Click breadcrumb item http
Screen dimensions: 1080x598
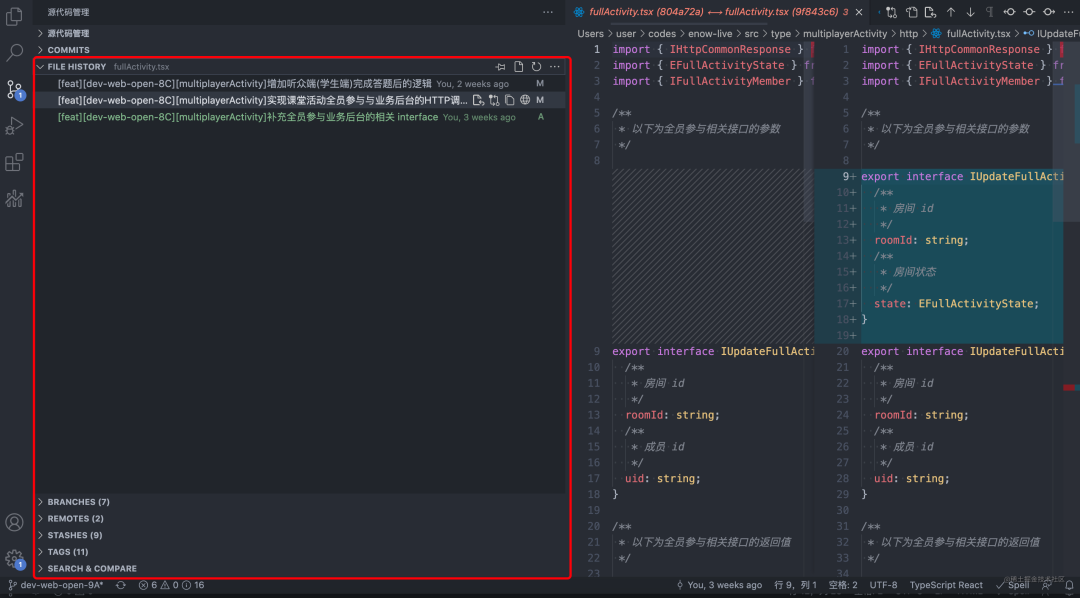[x=908, y=33]
